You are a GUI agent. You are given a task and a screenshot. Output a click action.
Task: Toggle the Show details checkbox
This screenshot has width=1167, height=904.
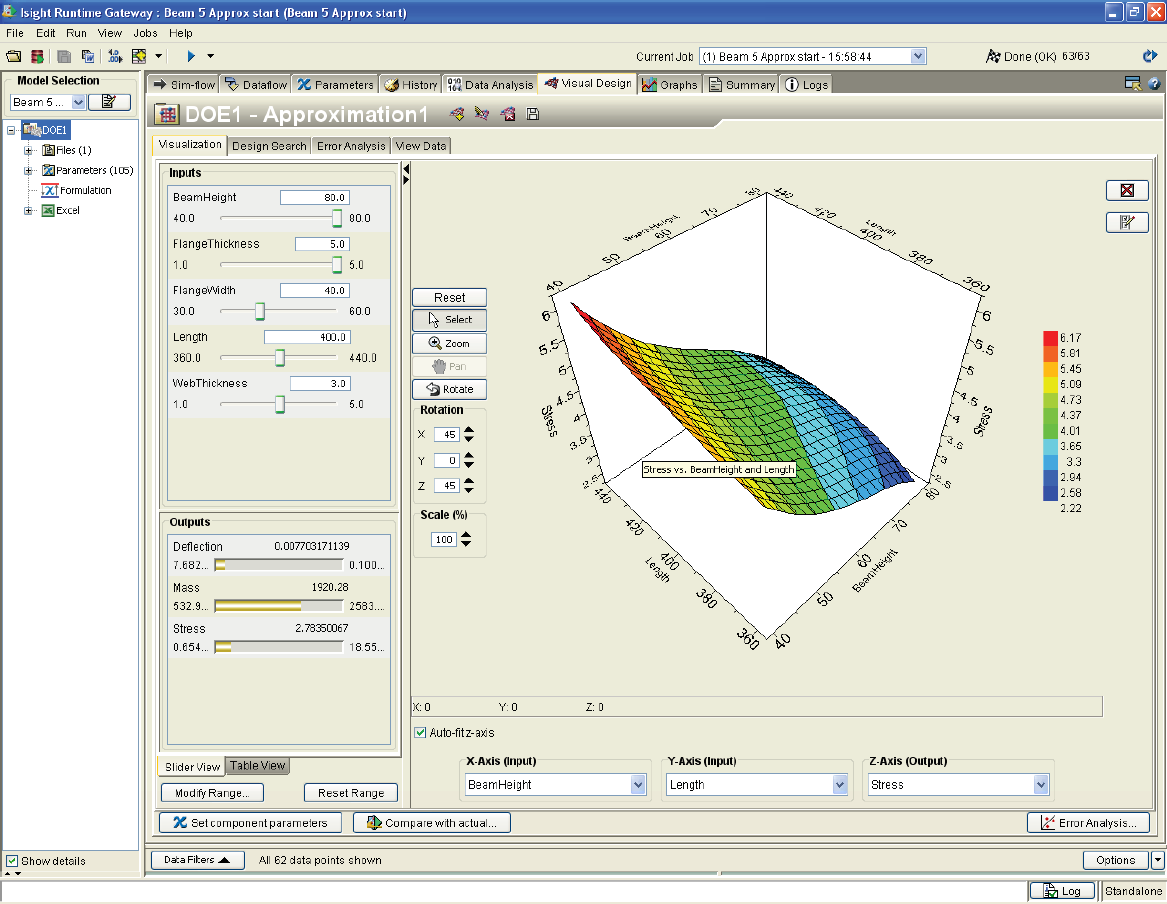coord(11,861)
